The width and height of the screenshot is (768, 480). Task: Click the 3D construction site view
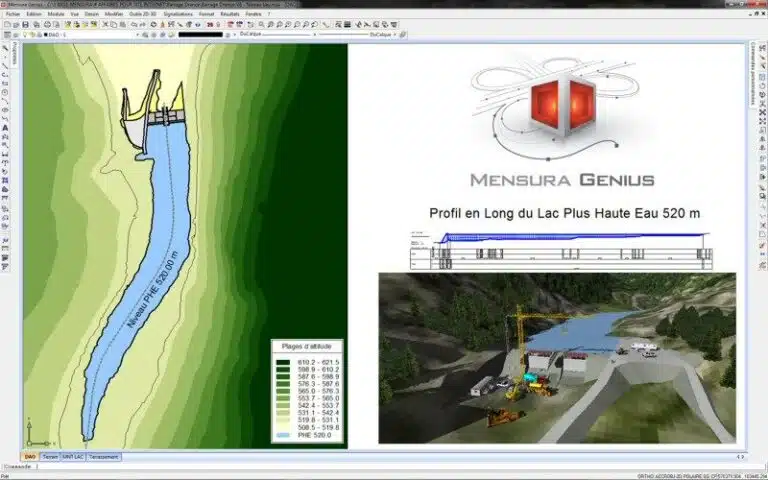[556, 358]
